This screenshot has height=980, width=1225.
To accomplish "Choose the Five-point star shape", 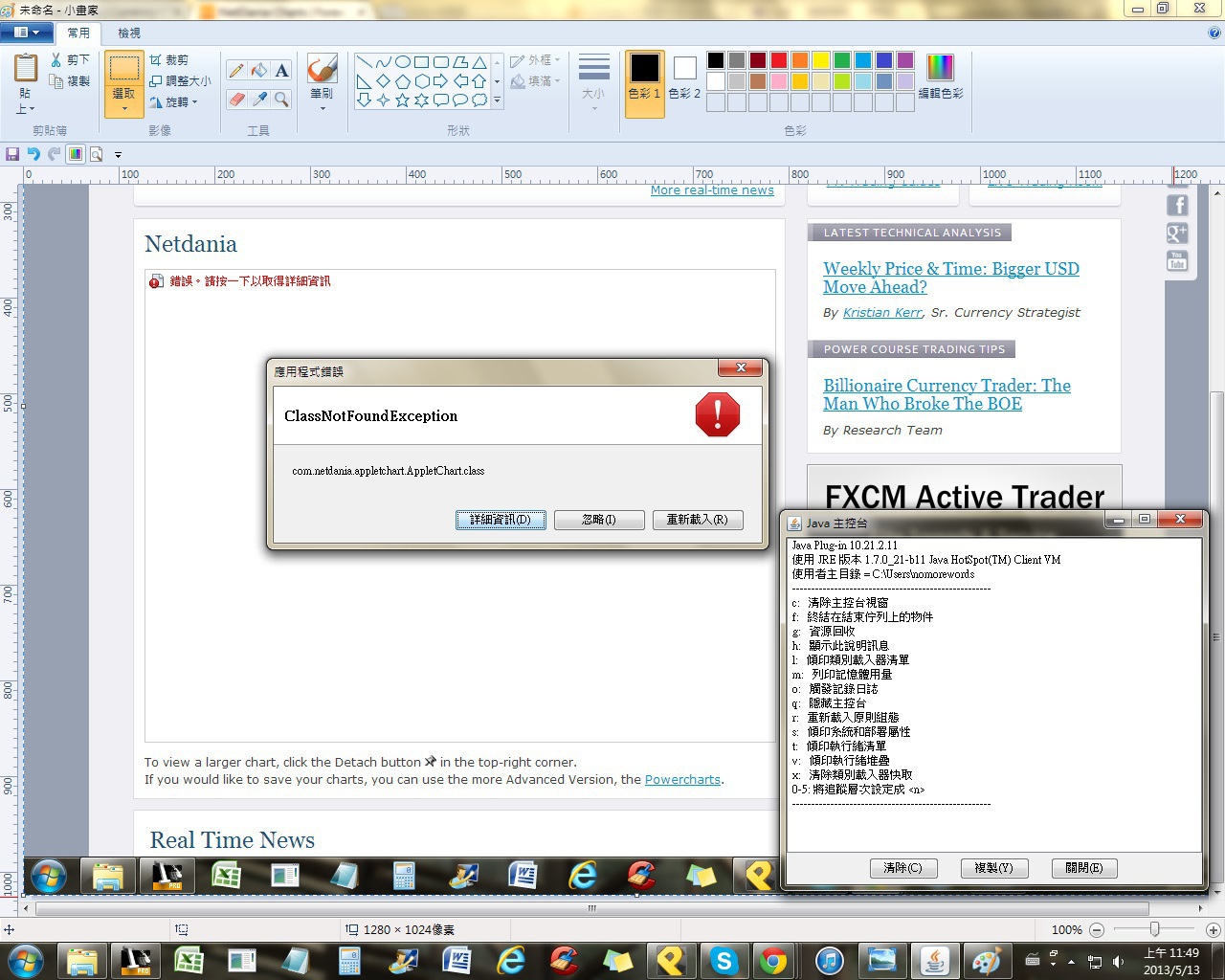I will (x=402, y=100).
